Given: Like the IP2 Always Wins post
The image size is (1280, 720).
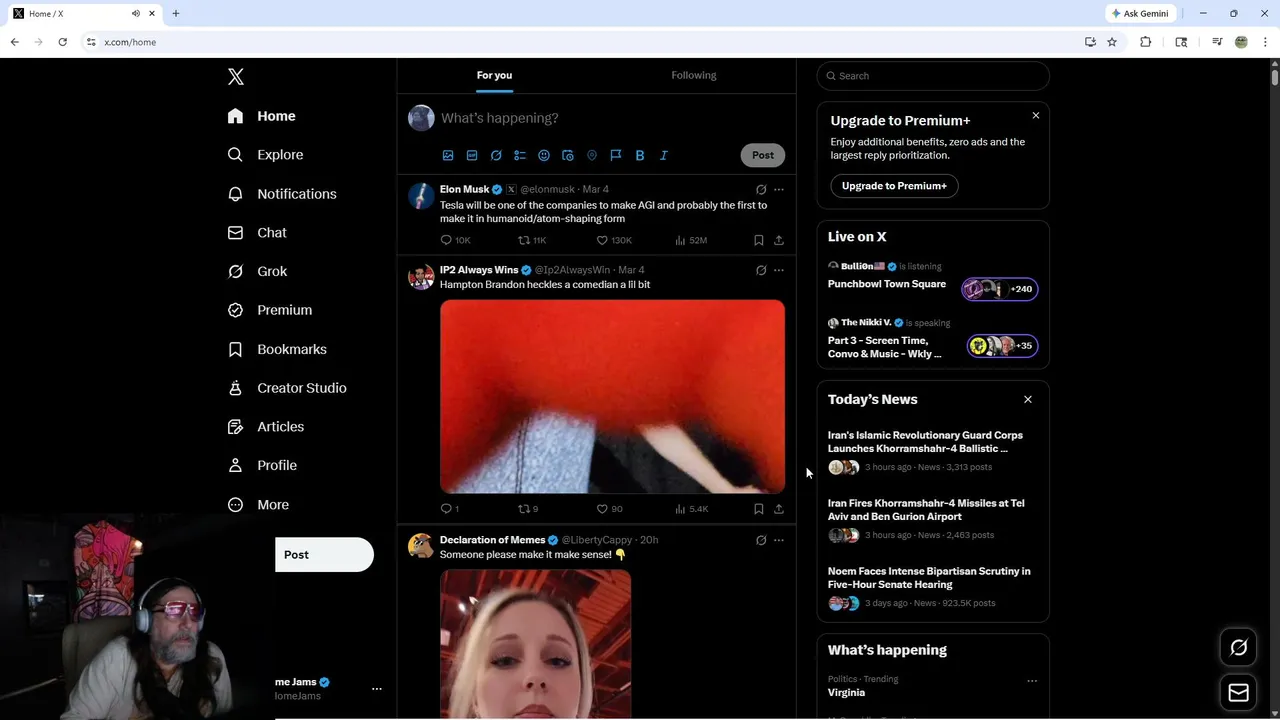Looking at the screenshot, I should tap(610, 509).
